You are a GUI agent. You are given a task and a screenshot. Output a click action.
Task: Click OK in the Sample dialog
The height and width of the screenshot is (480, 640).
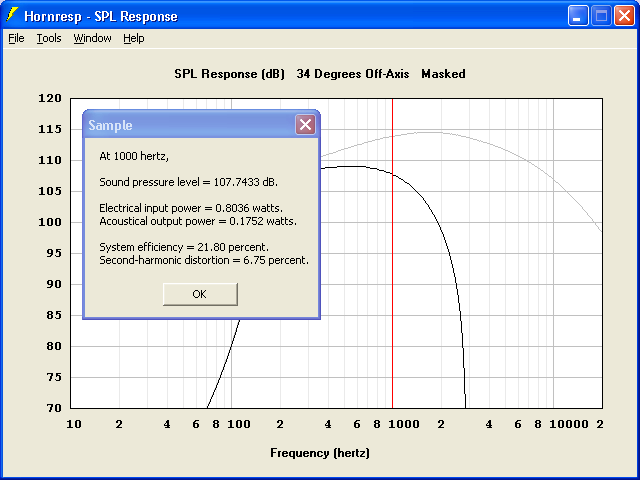200,294
